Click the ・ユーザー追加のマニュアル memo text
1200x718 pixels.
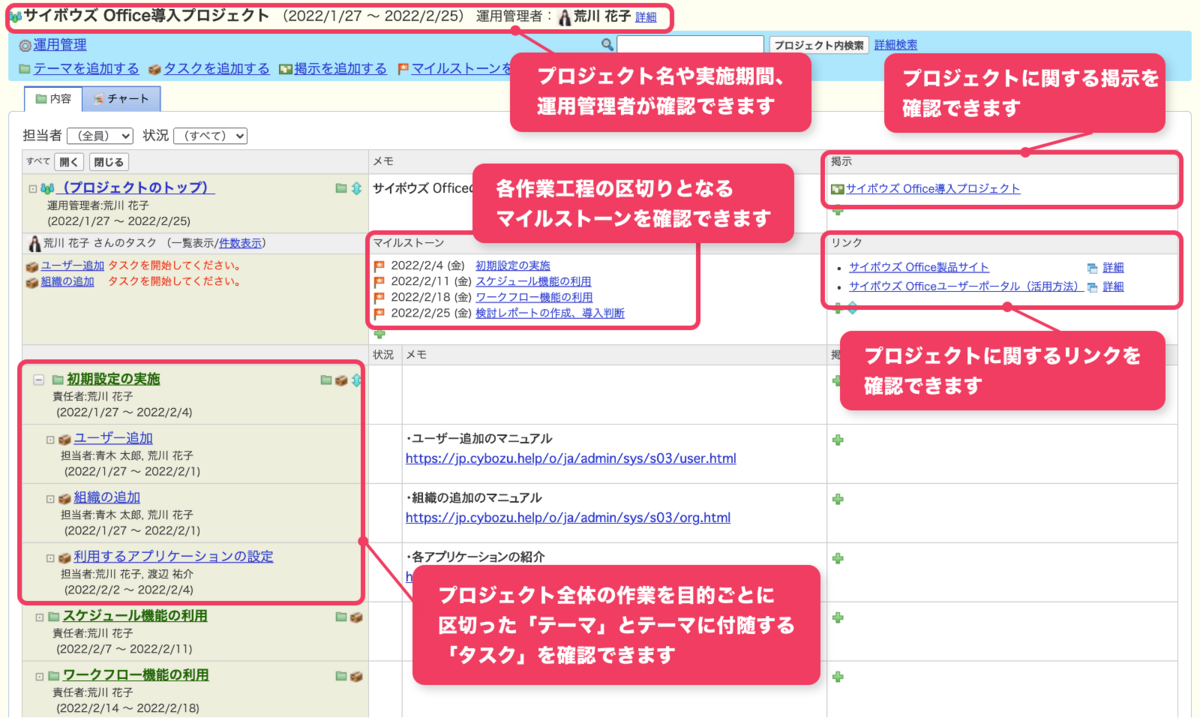[x=479, y=439]
